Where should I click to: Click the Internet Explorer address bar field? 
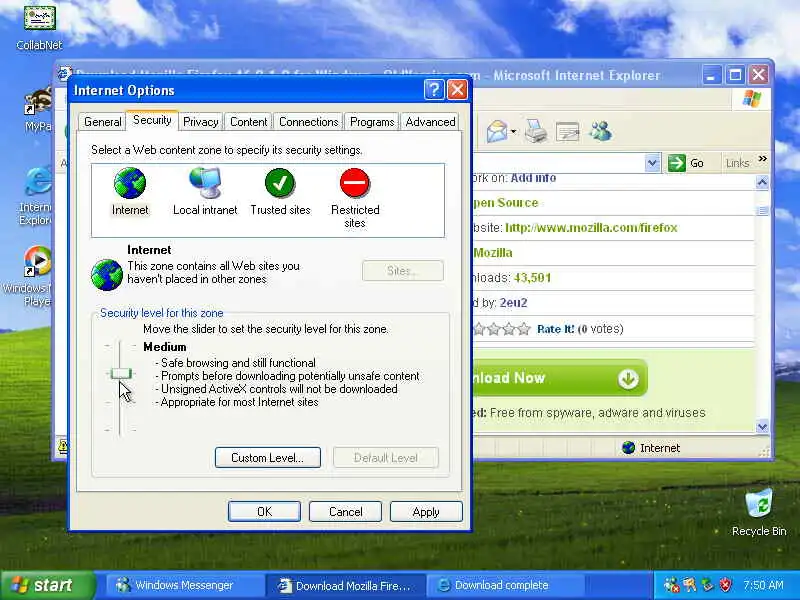pos(559,163)
